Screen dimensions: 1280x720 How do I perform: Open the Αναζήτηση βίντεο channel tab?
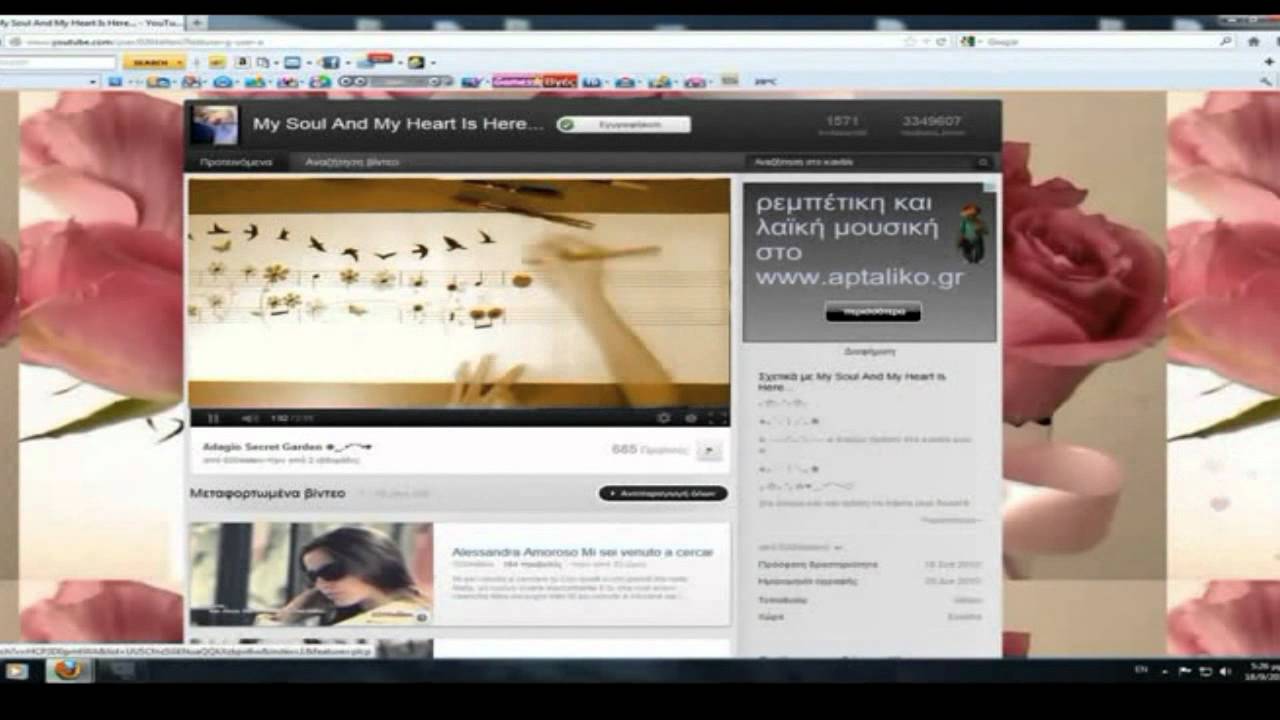coord(352,162)
